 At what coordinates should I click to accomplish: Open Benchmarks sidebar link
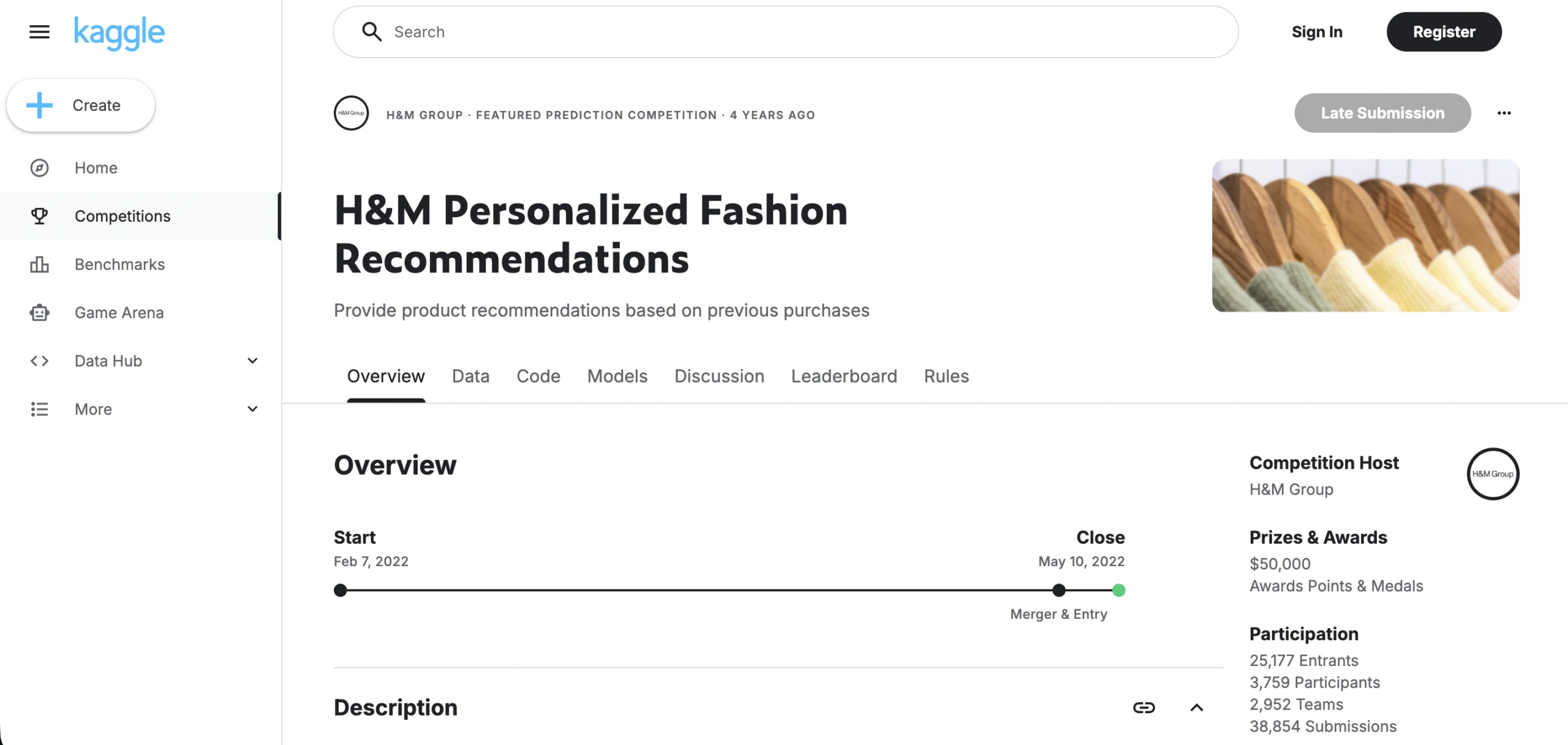click(119, 264)
